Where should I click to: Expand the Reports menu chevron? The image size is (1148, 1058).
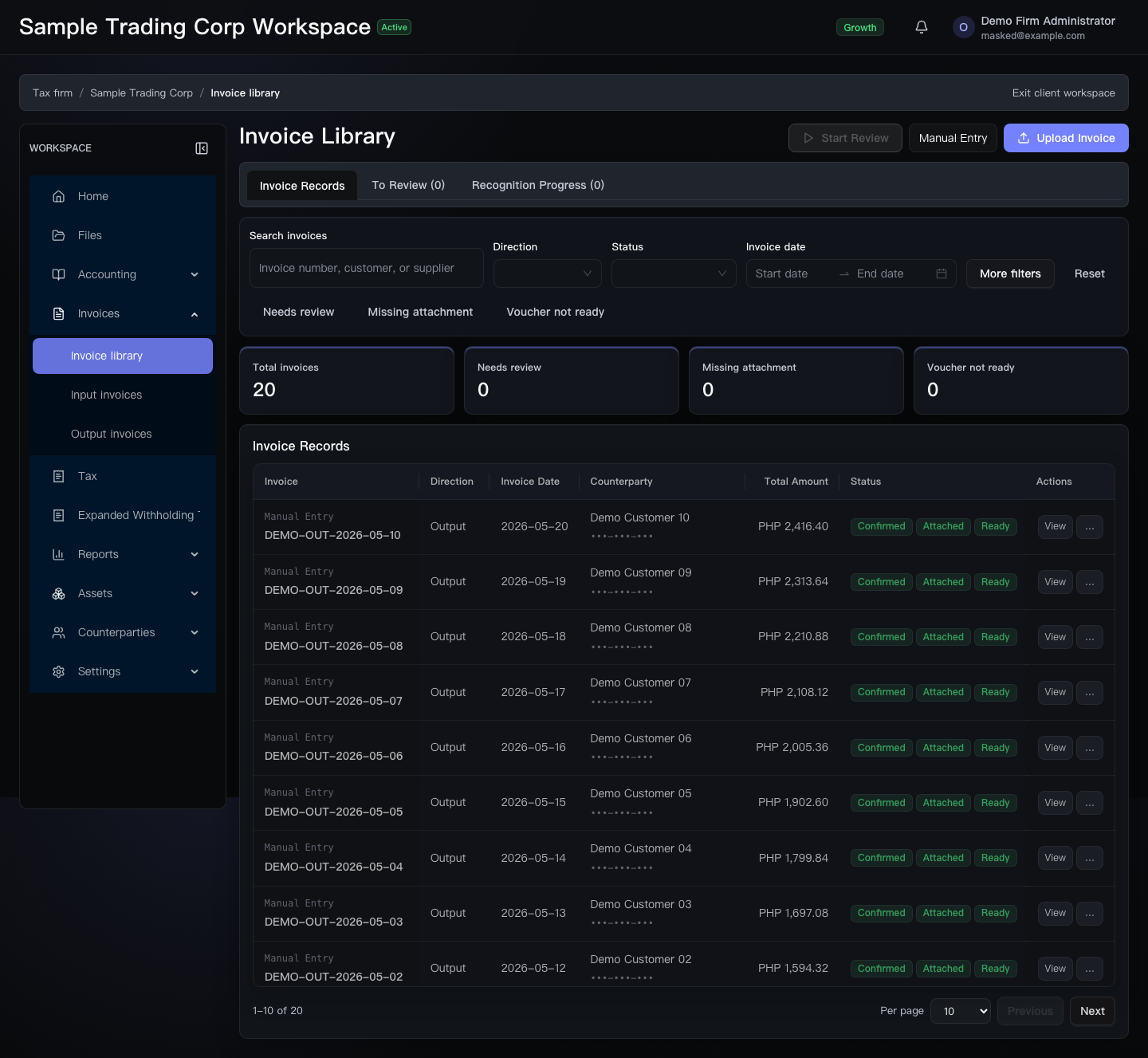click(x=195, y=555)
